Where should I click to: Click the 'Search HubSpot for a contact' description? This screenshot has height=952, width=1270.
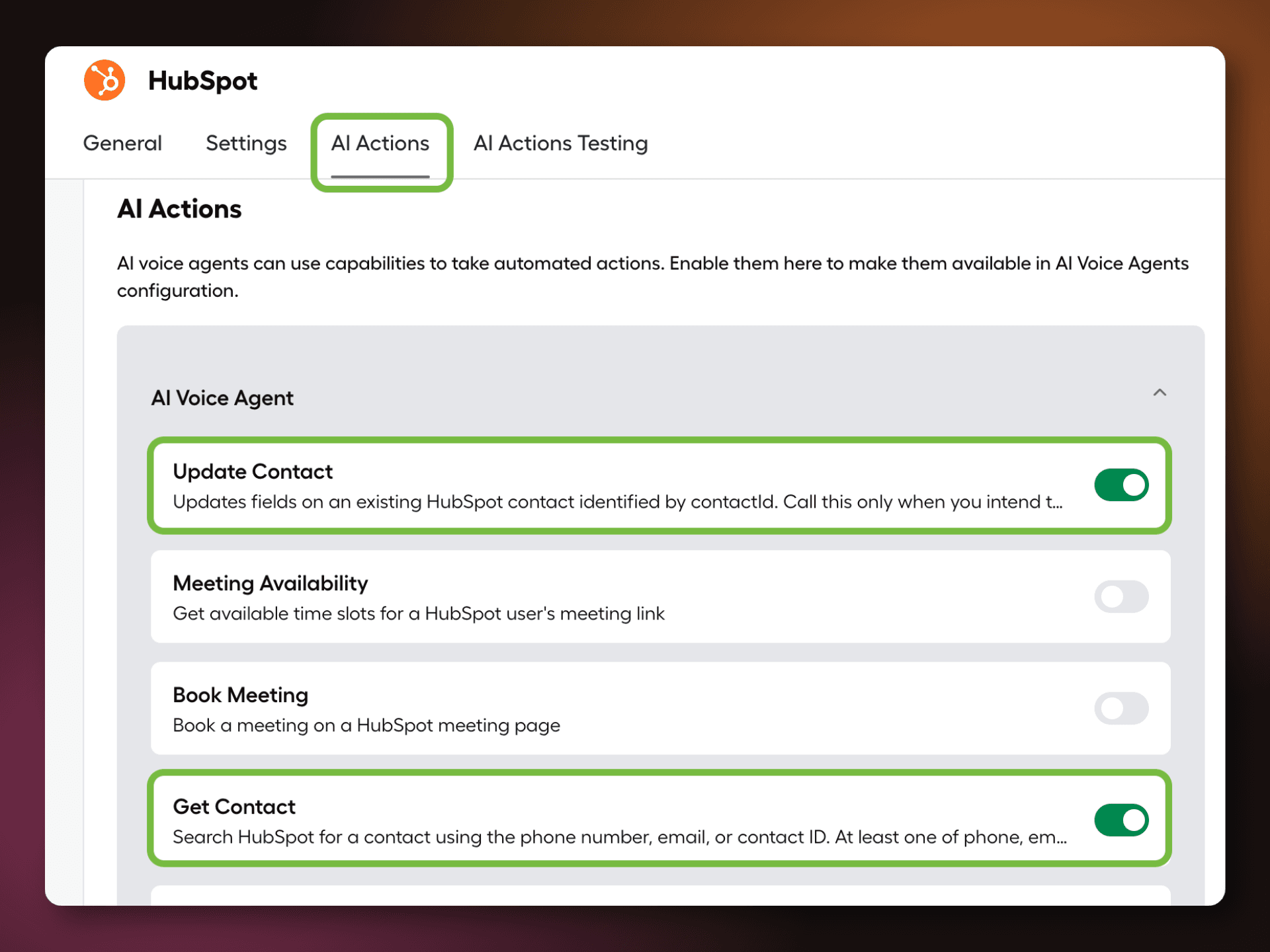[x=620, y=838]
